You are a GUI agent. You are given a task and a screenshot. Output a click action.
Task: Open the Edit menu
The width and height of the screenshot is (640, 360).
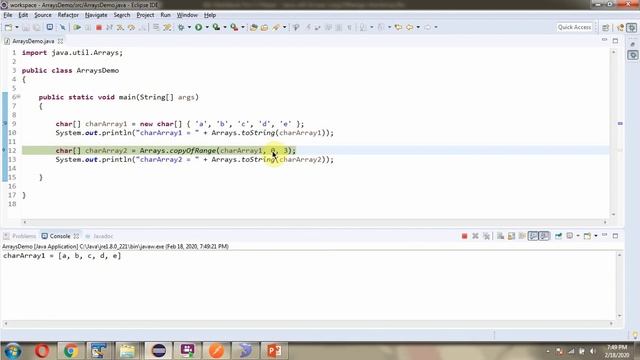click(23, 15)
